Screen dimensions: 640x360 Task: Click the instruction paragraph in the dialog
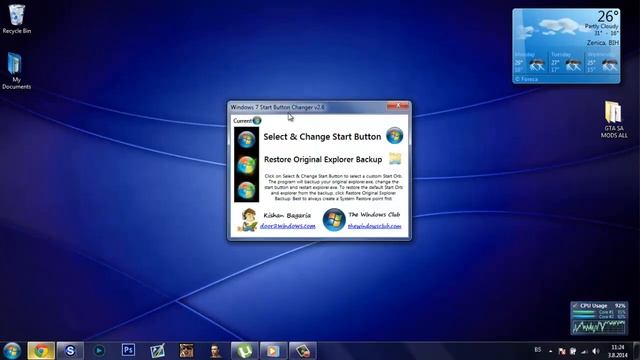(x=333, y=187)
